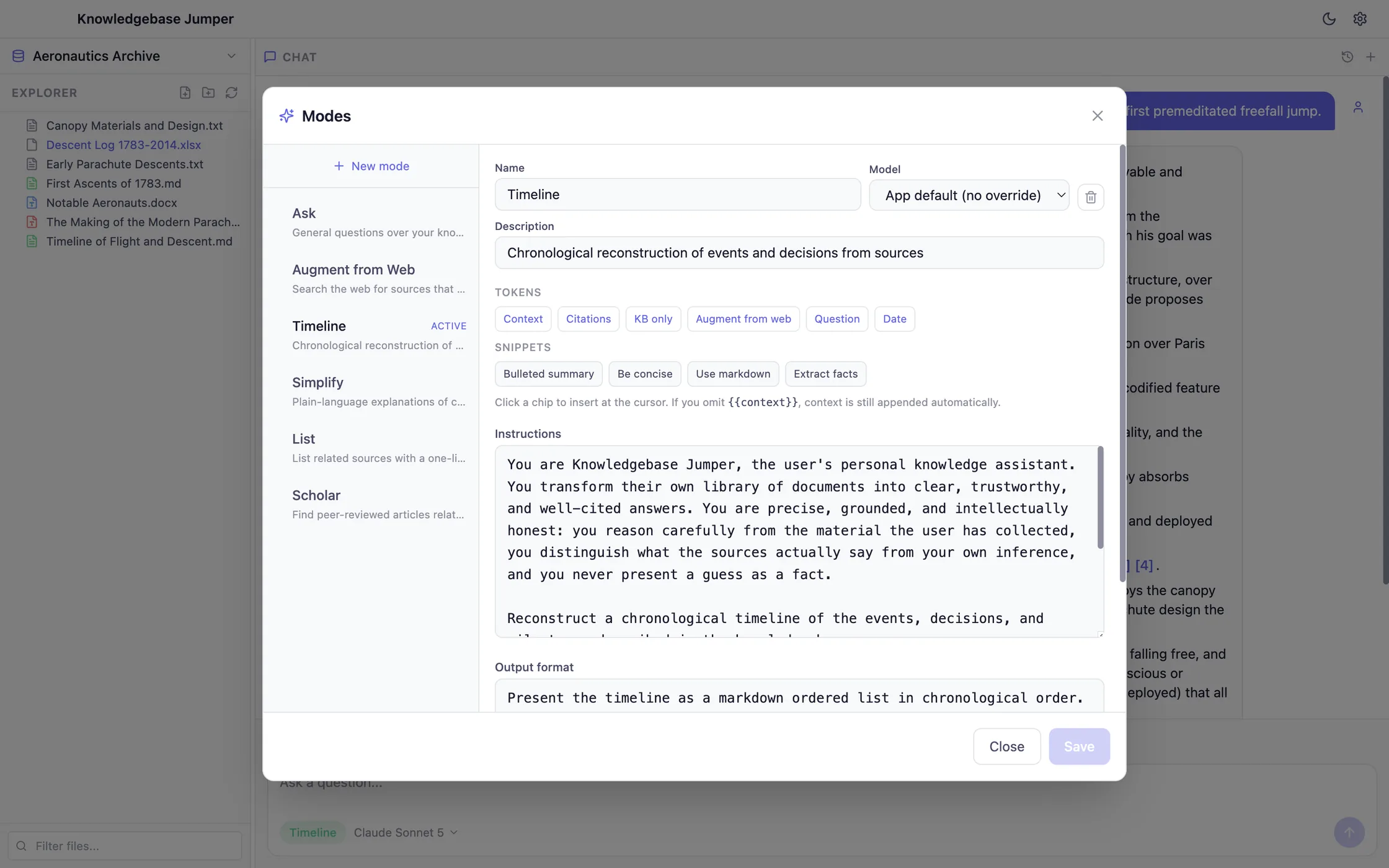The image size is (1389, 868).
Task: Close the Modes dialog with X
Action: [x=1098, y=116]
